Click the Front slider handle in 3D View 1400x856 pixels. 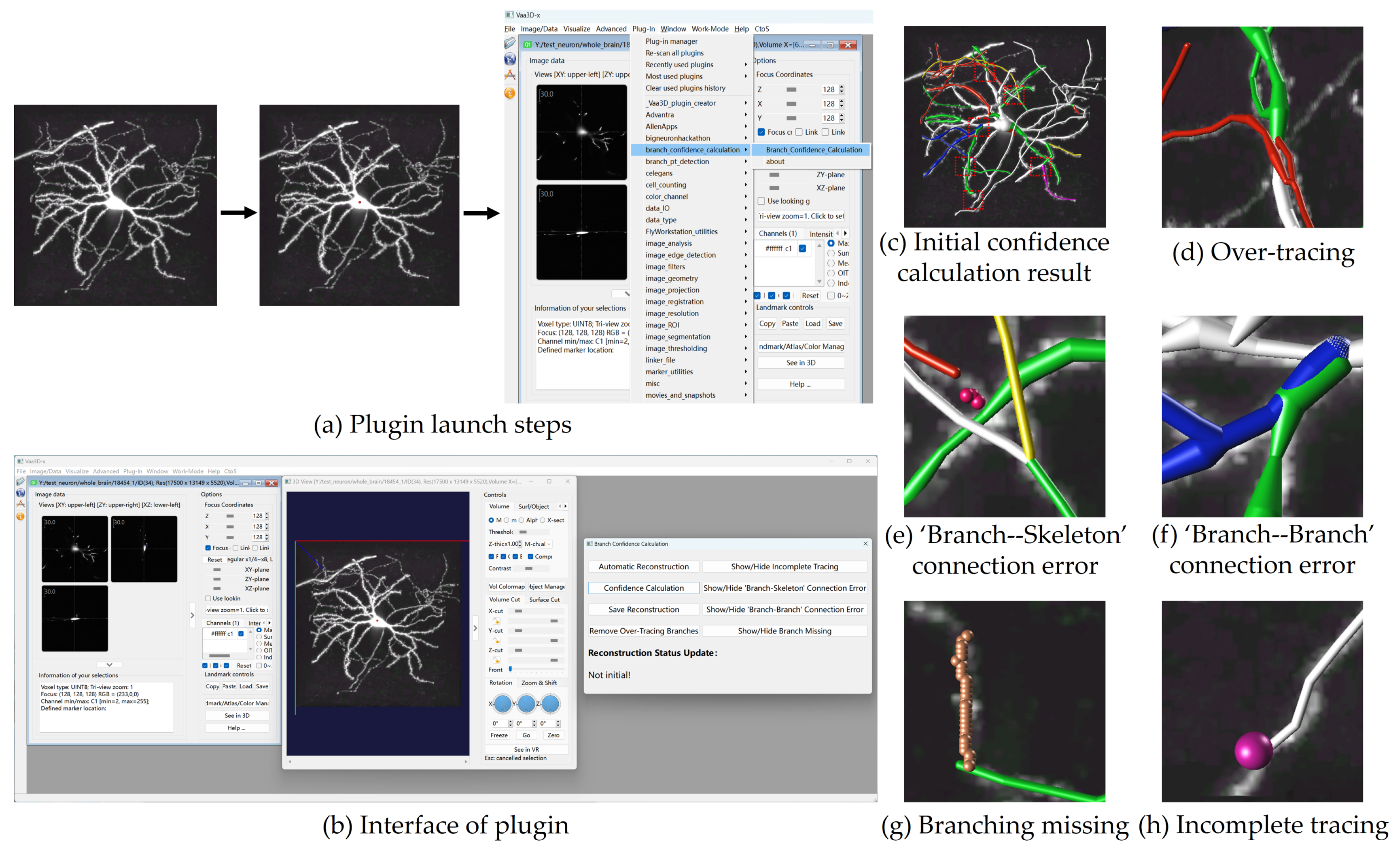click(510, 669)
